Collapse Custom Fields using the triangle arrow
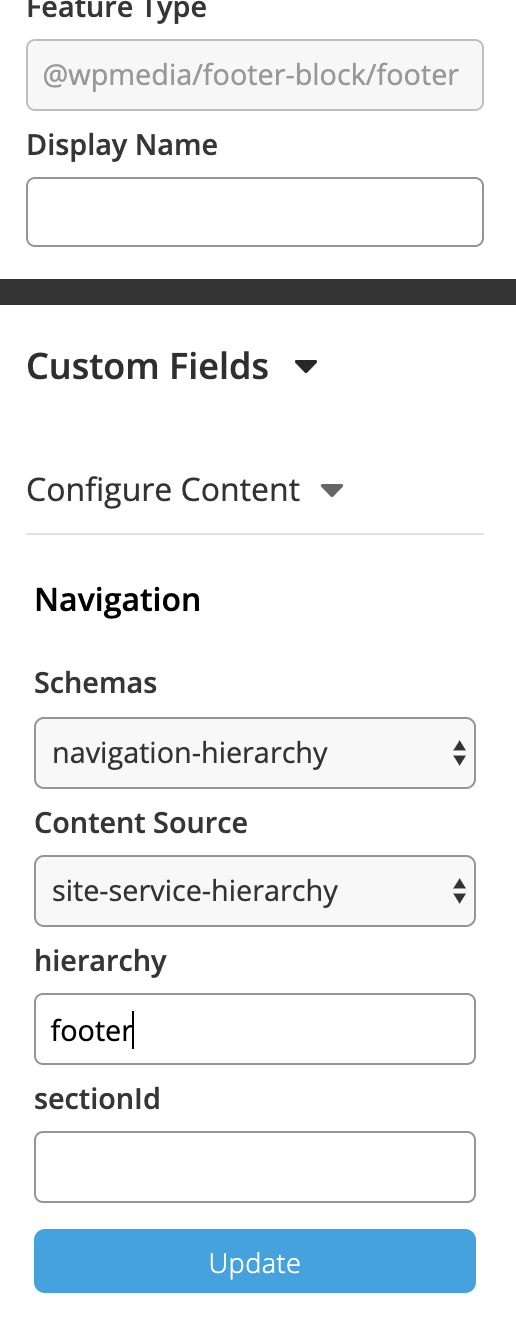Screen dimensions: 516x1338 click(x=306, y=367)
